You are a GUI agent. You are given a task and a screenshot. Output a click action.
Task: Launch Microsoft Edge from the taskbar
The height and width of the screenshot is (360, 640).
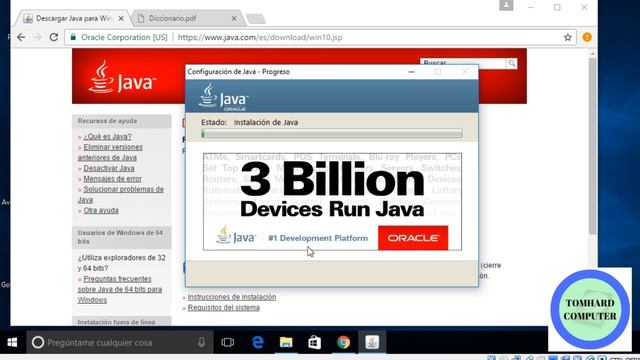[x=258, y=342]
